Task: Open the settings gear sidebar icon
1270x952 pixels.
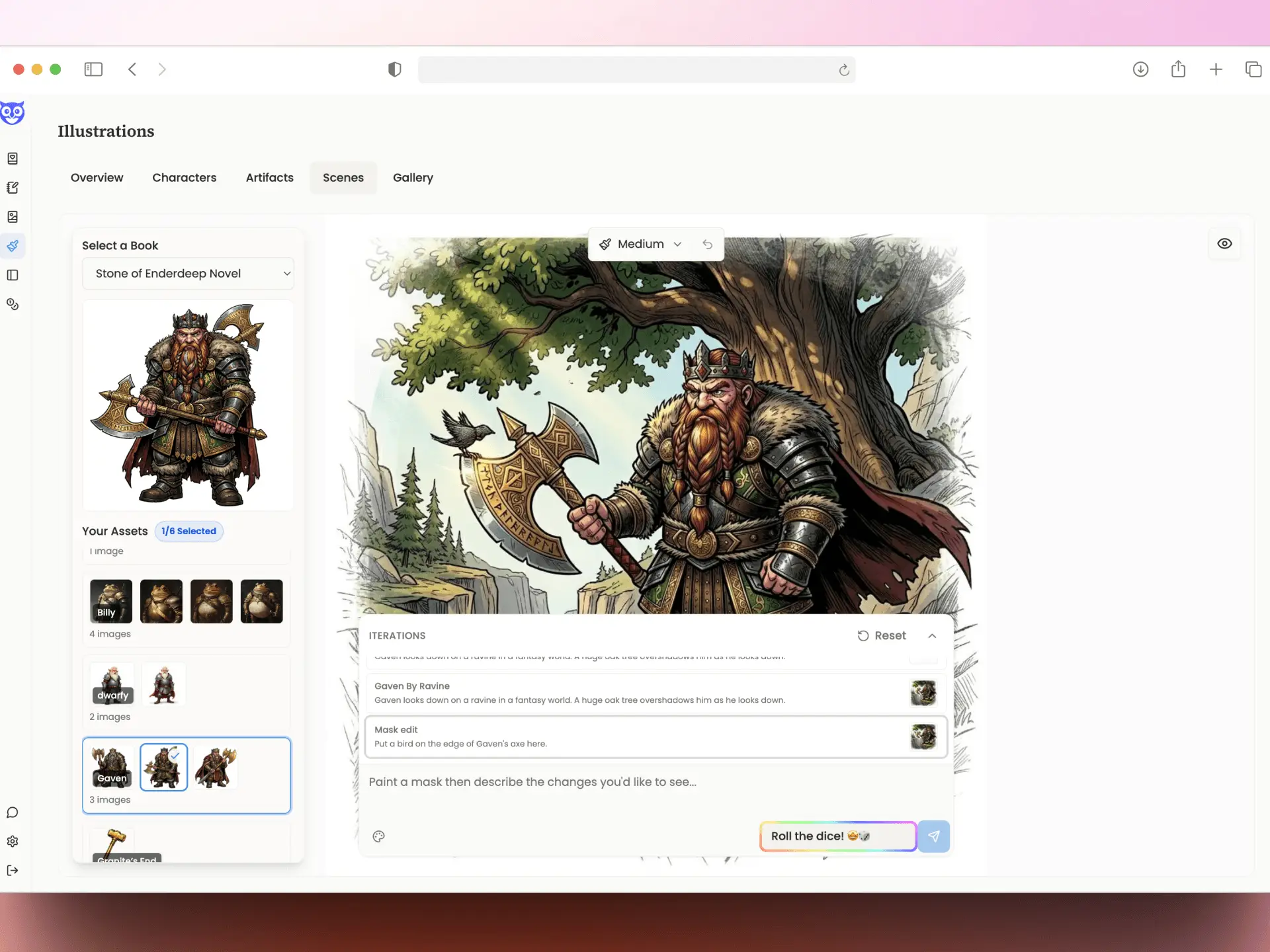Action: 13,842
